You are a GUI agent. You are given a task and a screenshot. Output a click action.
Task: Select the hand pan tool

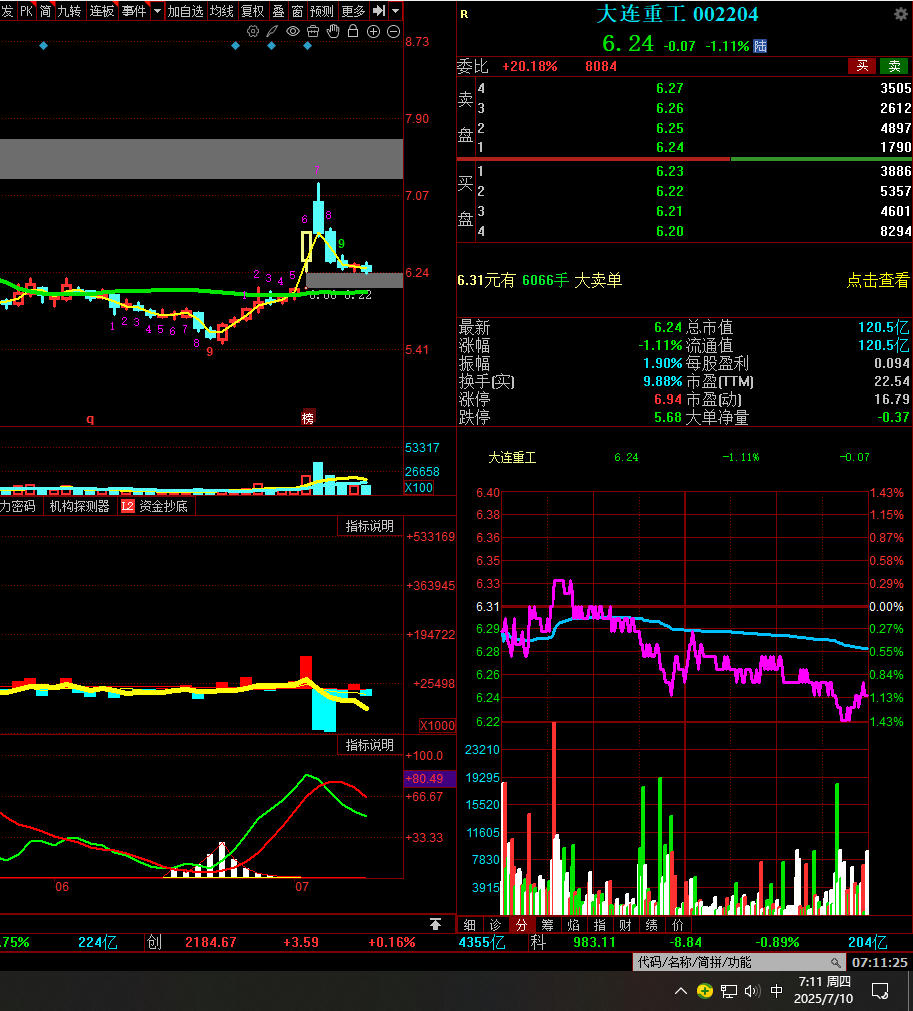pos(333,31)
